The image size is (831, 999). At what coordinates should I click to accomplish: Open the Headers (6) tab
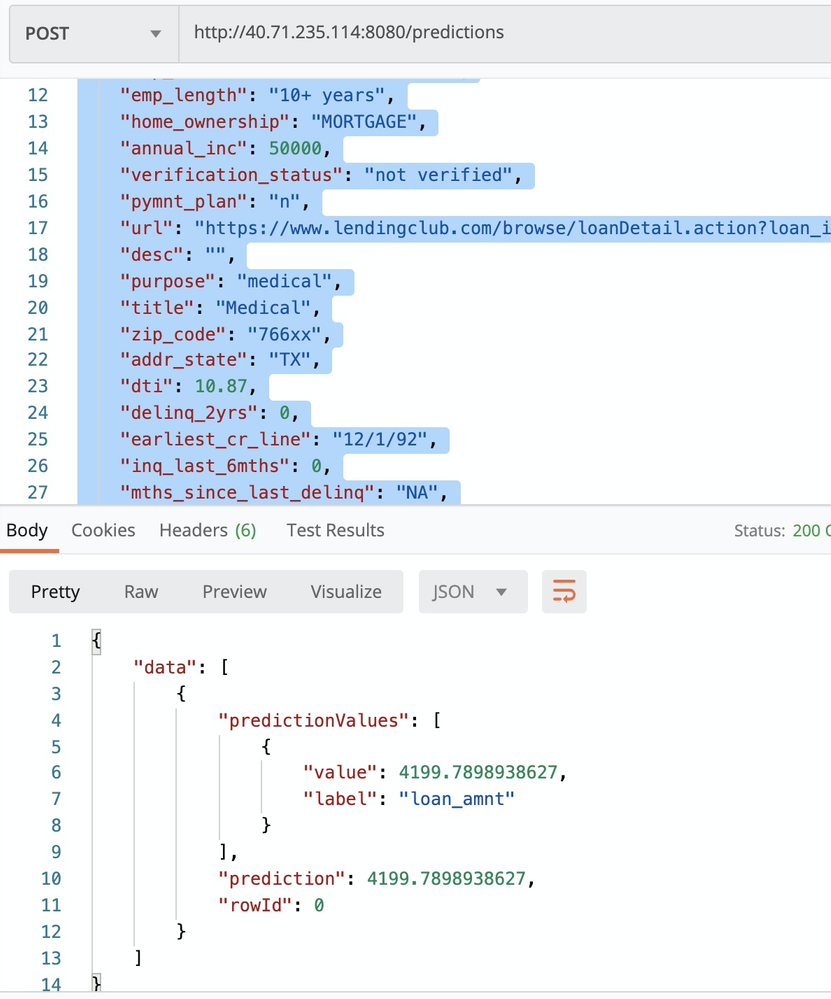point(207,531)
